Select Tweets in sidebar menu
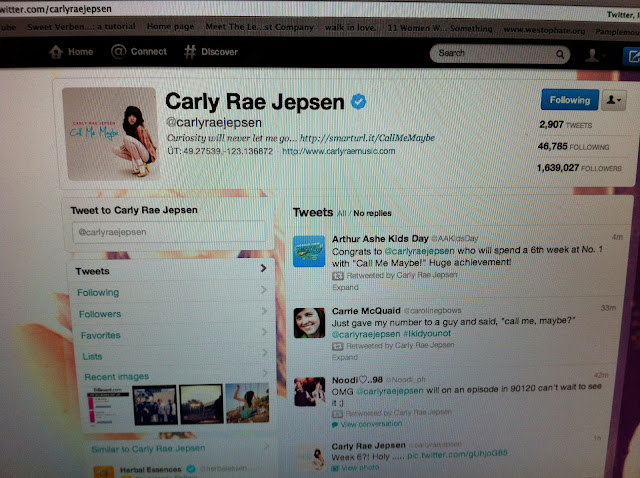The height and width of the screenshot is (478, 640). (x=171, y=271)
